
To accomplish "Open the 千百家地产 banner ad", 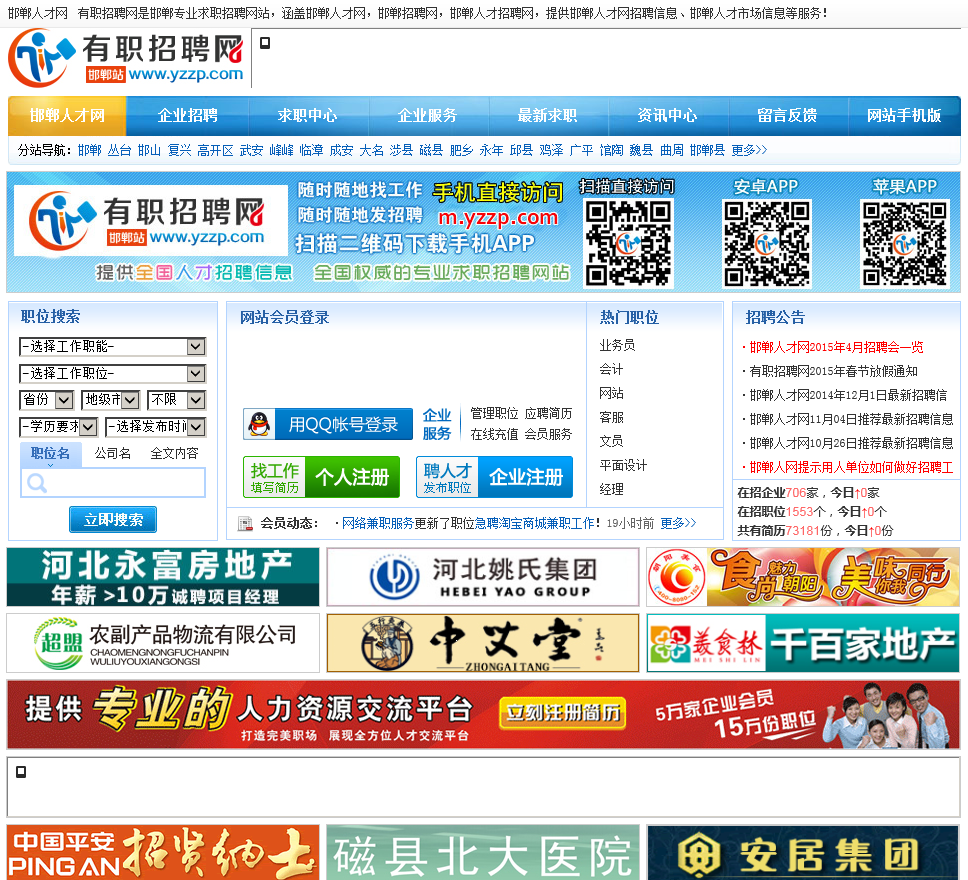I will [x=803, y=643].
